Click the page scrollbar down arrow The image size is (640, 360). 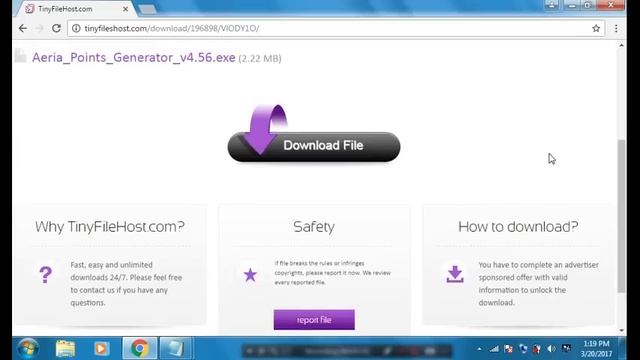point(621,330)
